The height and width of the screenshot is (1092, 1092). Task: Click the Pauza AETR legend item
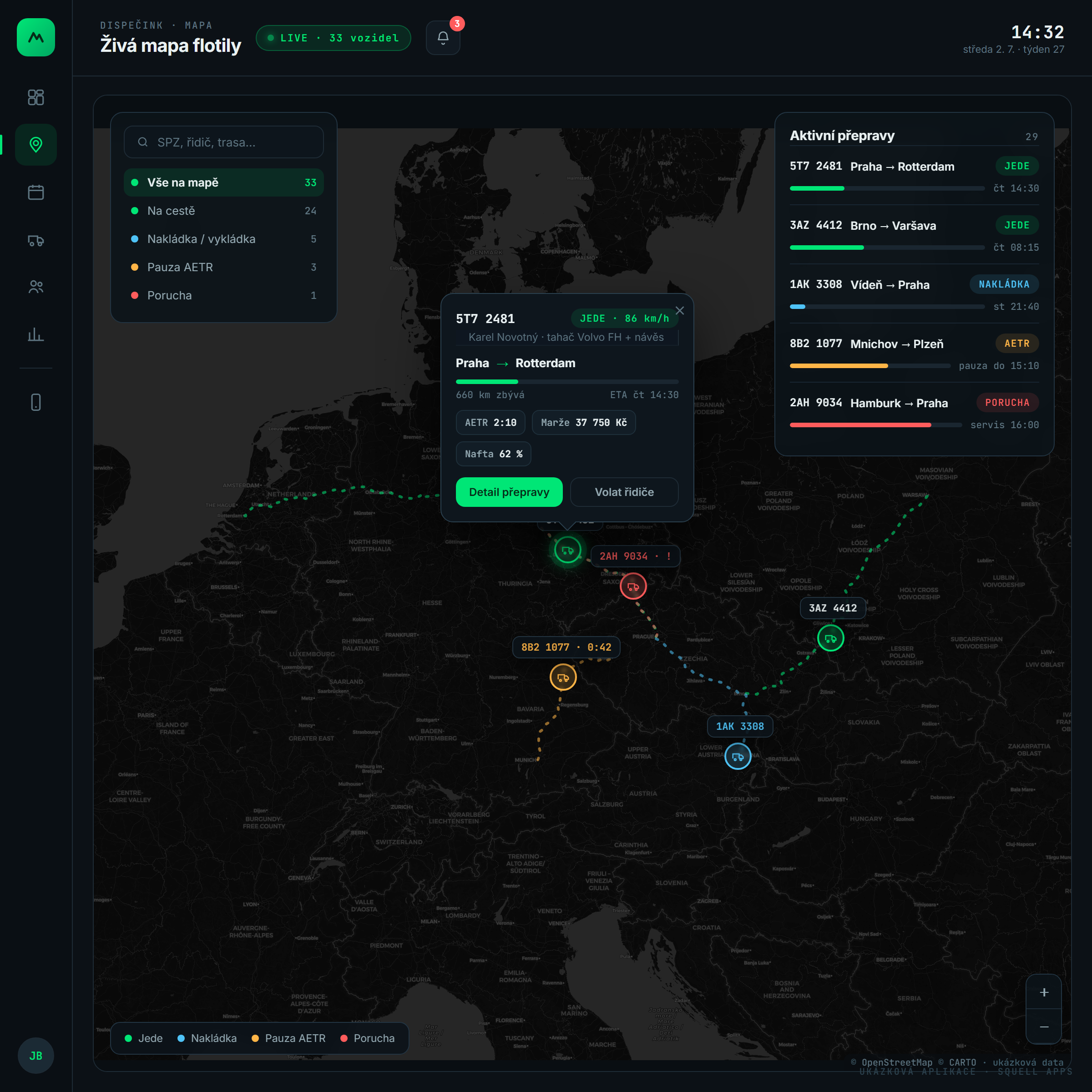[x=288, y=1038]
